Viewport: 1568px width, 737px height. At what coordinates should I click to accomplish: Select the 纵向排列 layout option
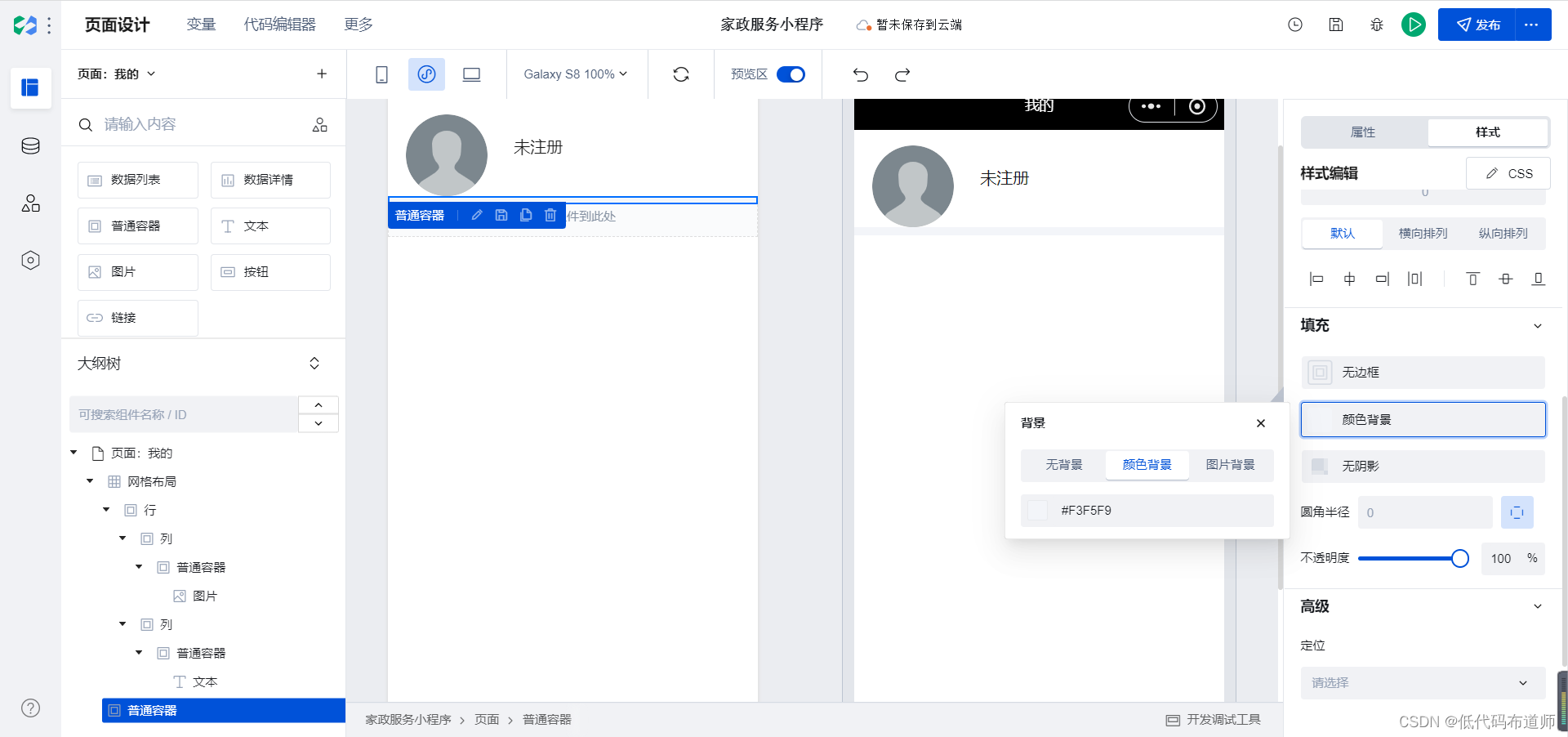point(1503,234)
